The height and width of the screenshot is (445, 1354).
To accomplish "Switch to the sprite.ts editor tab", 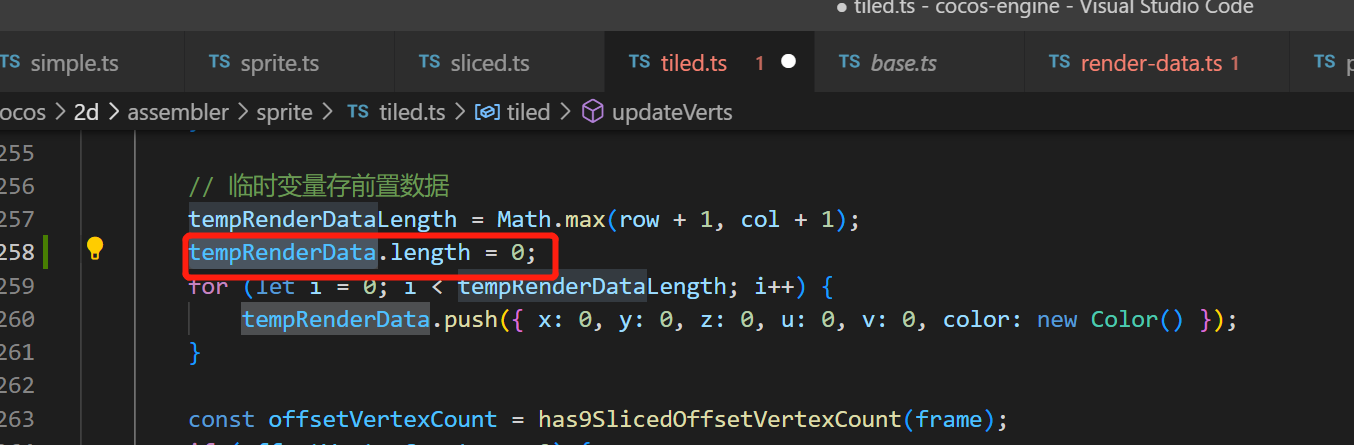I will [279, 63].
